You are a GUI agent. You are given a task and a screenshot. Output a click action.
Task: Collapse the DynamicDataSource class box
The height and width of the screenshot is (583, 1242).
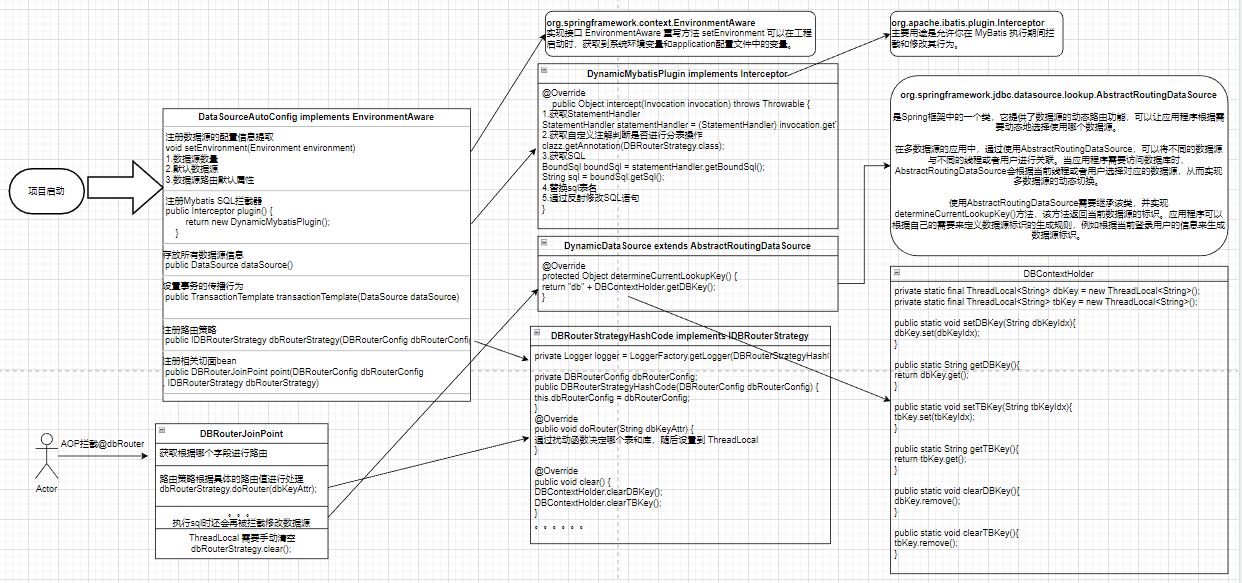pyautogui.click(x=546, y=245)
